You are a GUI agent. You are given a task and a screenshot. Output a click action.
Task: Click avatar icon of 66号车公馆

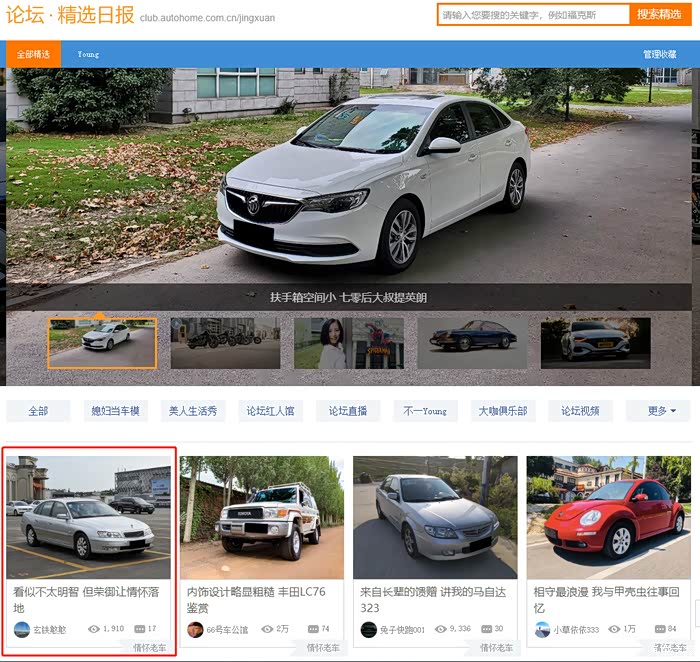point(195,629)
